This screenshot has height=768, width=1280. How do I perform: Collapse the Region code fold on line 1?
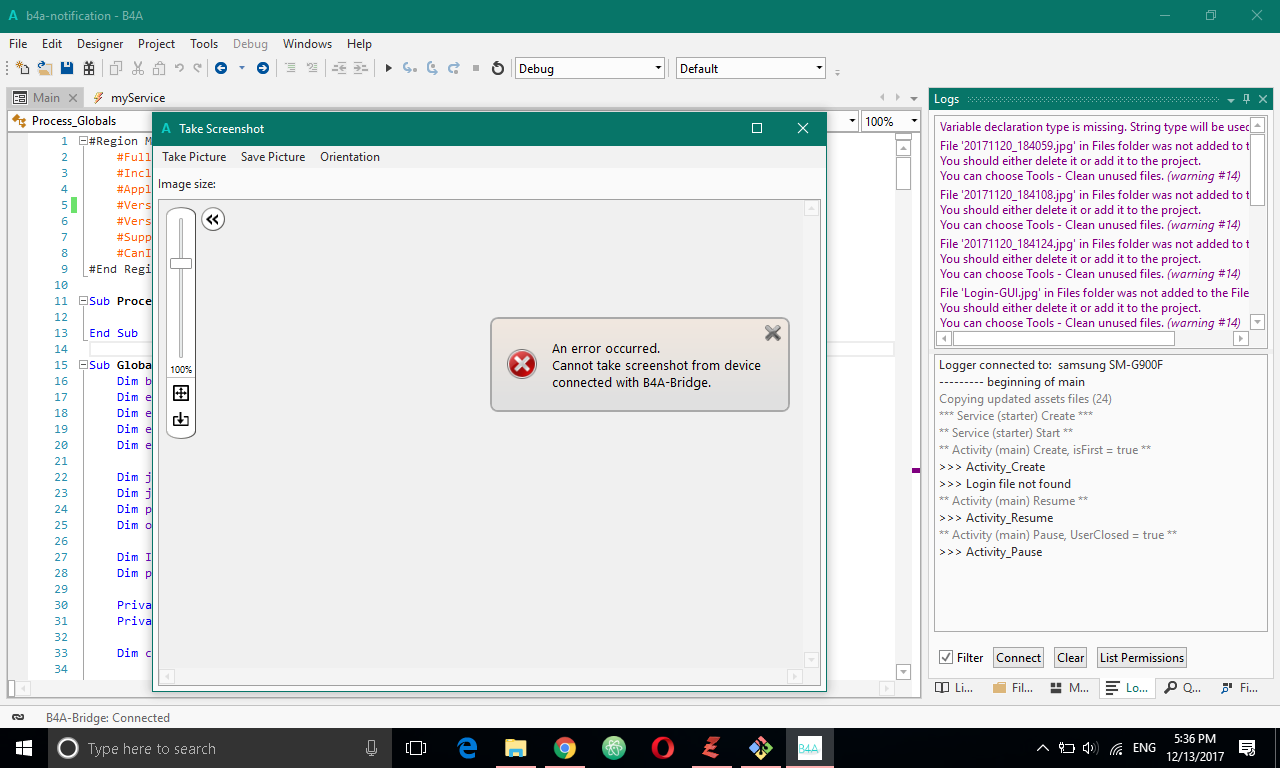83,141
